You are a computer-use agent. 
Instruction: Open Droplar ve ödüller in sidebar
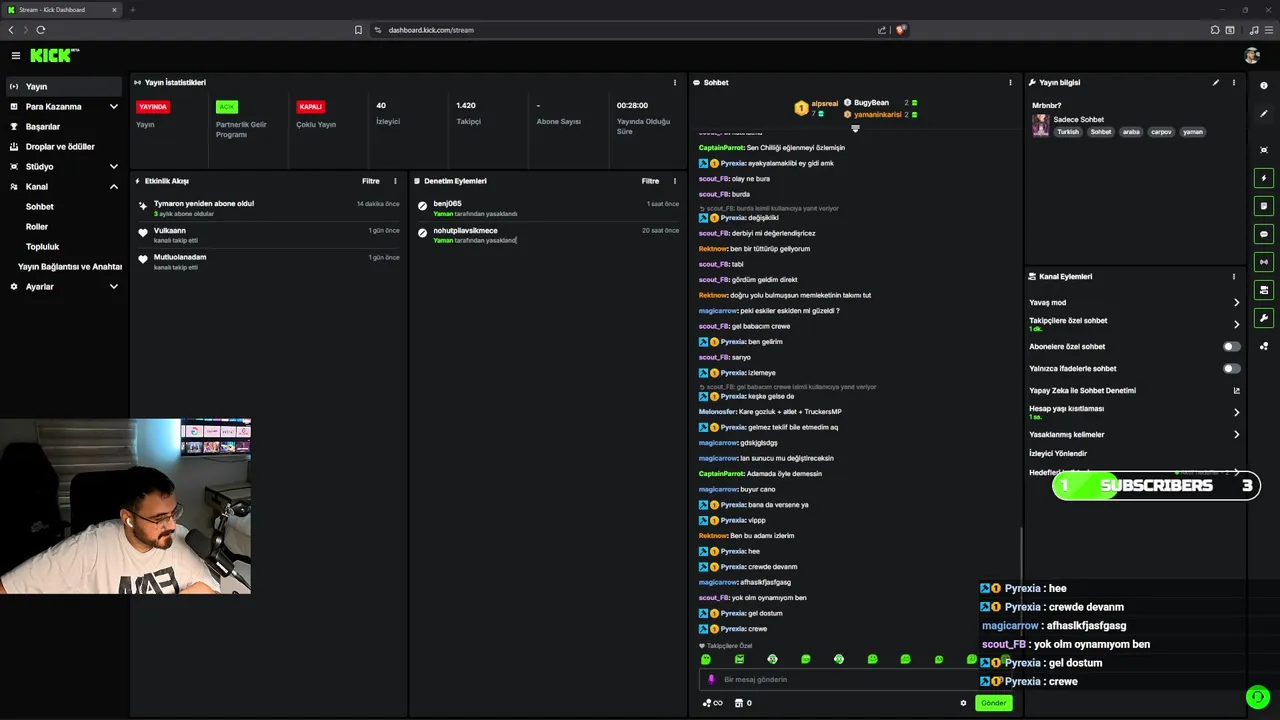tap(64, 146)
